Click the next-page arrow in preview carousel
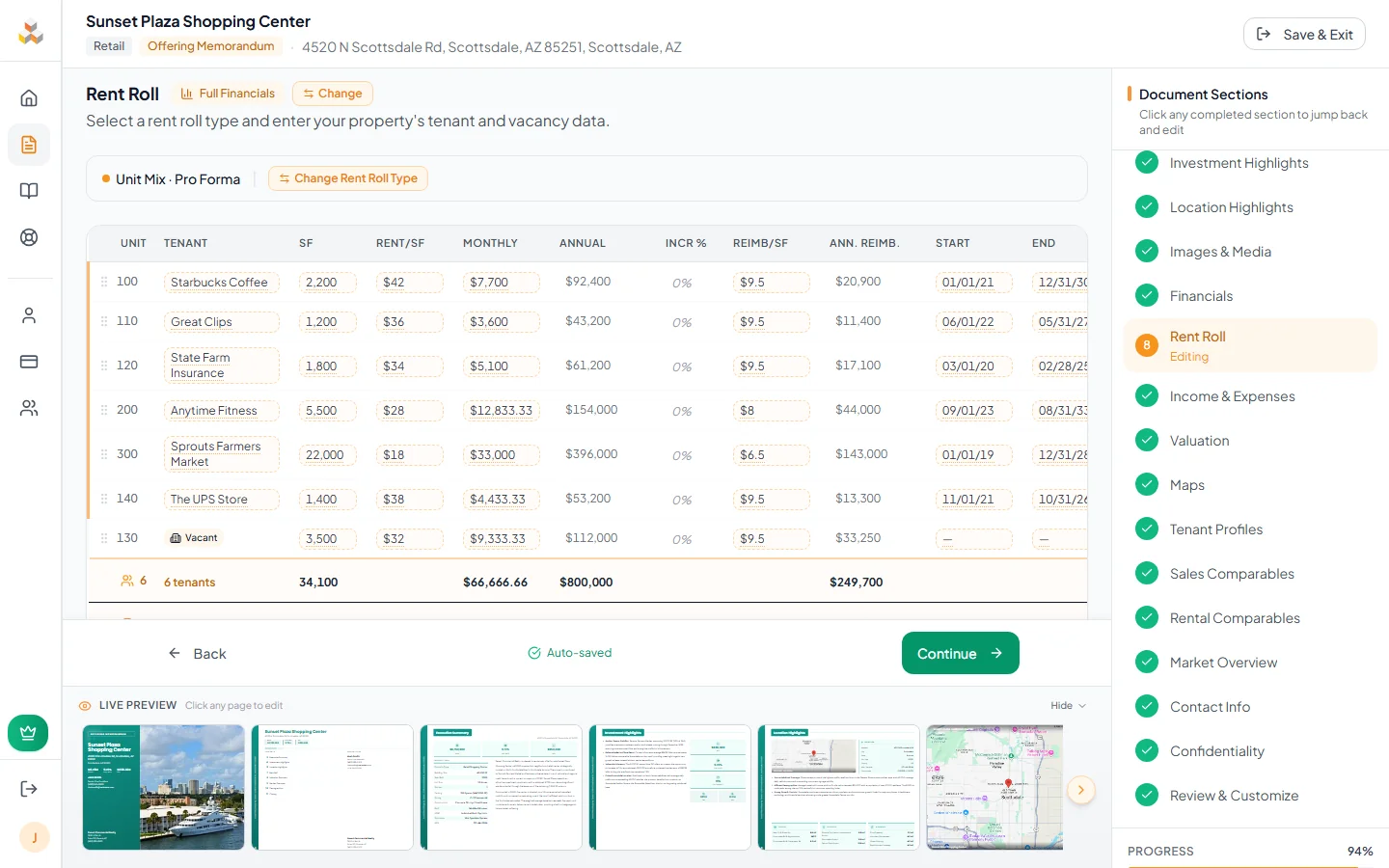 1081,789
